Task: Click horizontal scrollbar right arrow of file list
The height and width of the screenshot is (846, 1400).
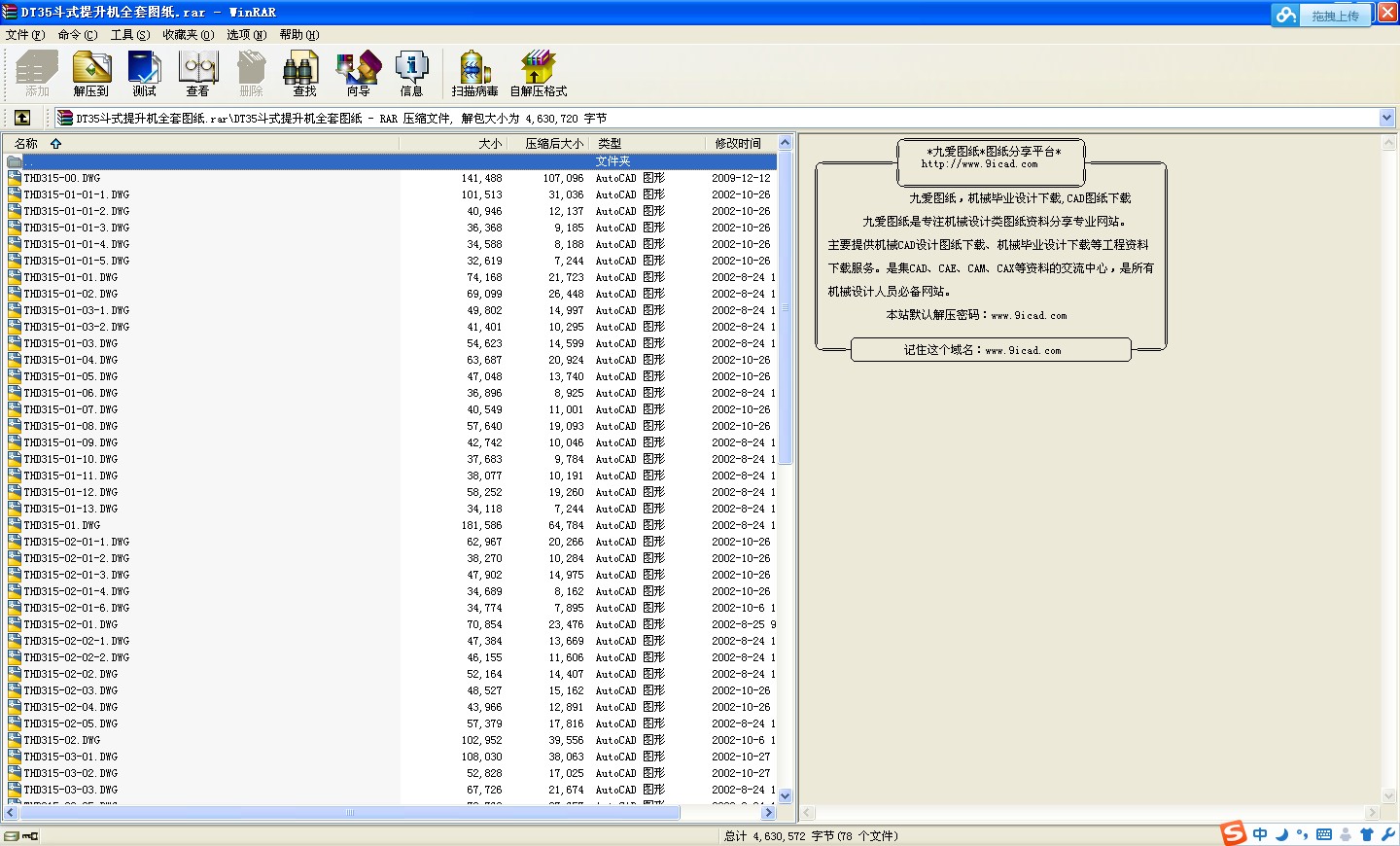Action: pyautogui.click(x=768, y=812)
